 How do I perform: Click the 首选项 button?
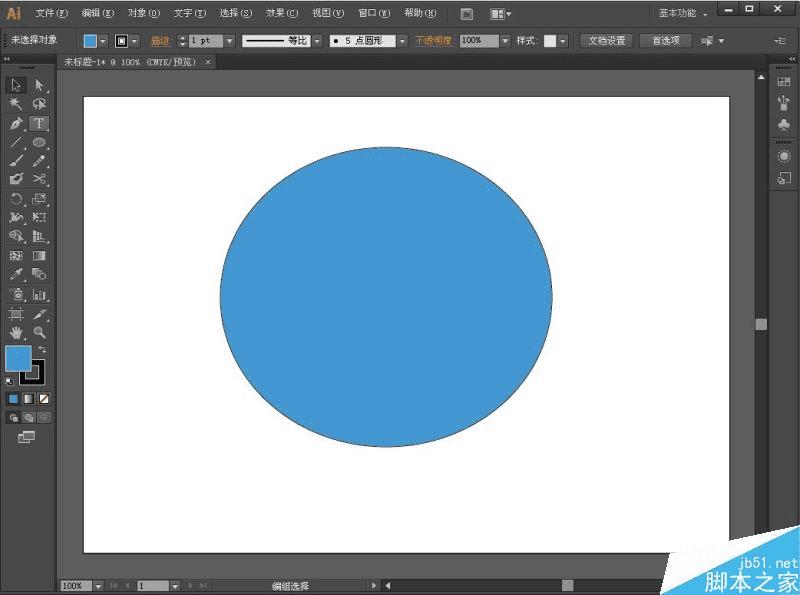tap(665, 41)
